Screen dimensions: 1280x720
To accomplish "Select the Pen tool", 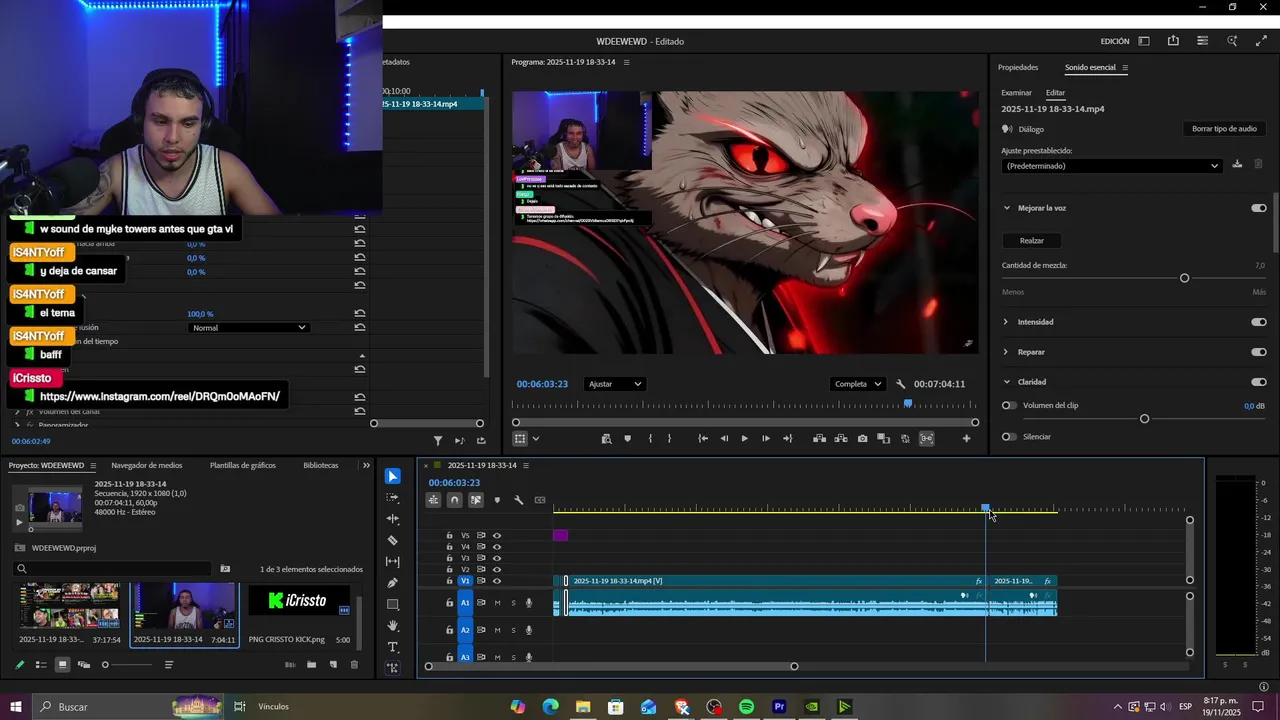I will click(x=393, y=583).
